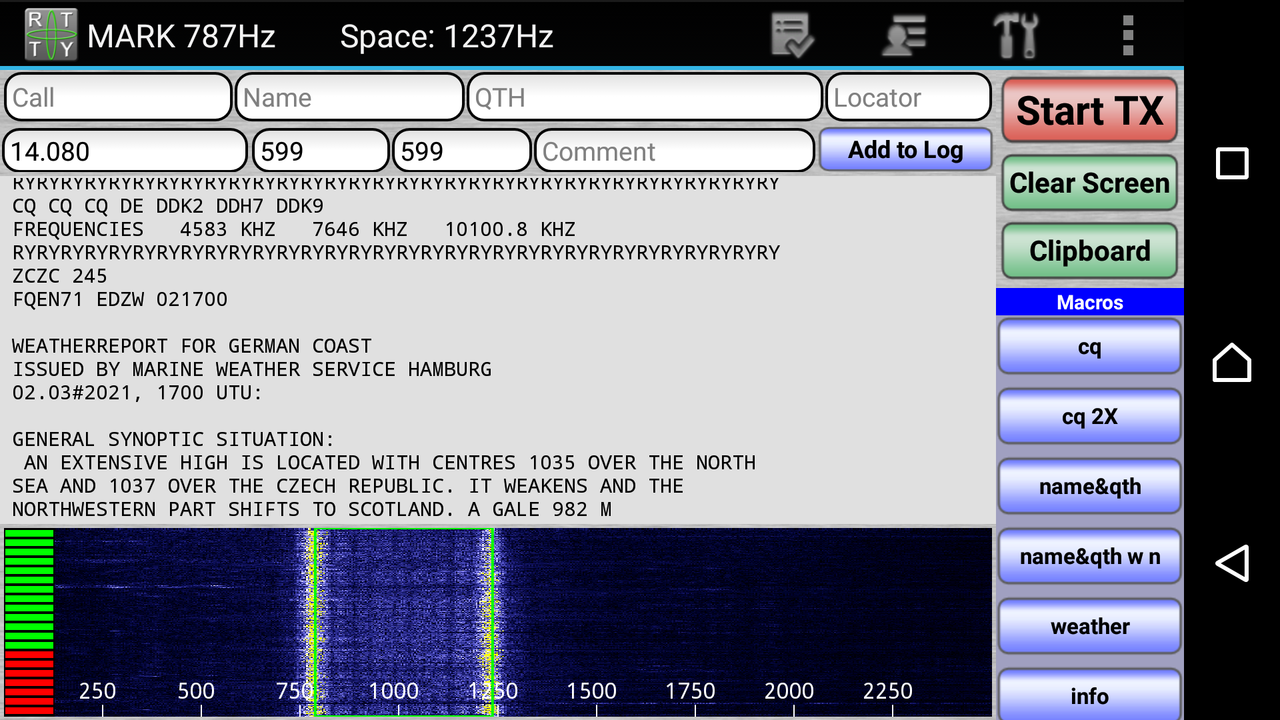Tune waterfall at the 2000 Hz mark

coord(789,691)
